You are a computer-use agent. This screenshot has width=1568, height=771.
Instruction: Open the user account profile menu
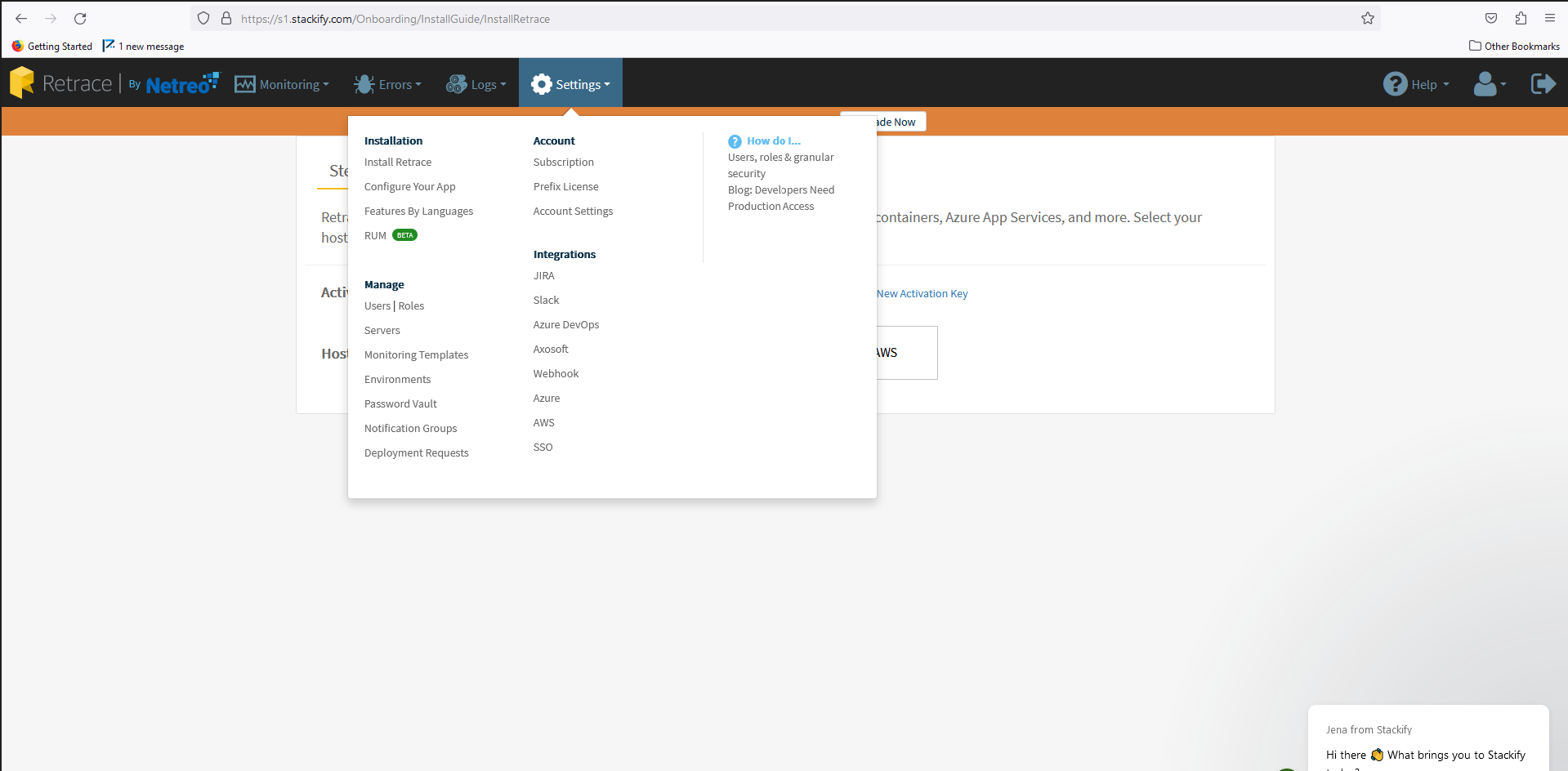(1490, 83)
